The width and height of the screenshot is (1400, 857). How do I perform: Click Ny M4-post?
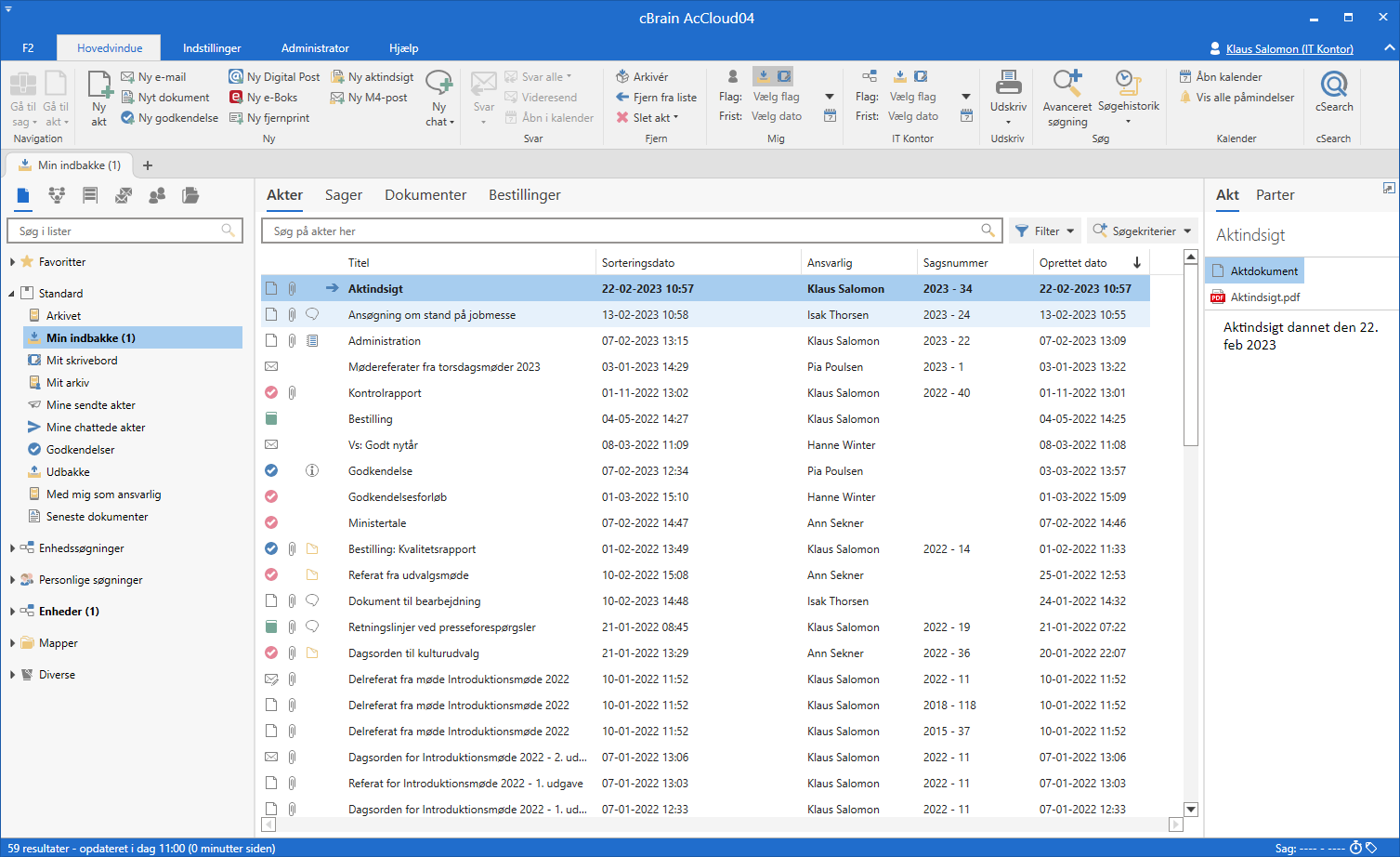369,98
